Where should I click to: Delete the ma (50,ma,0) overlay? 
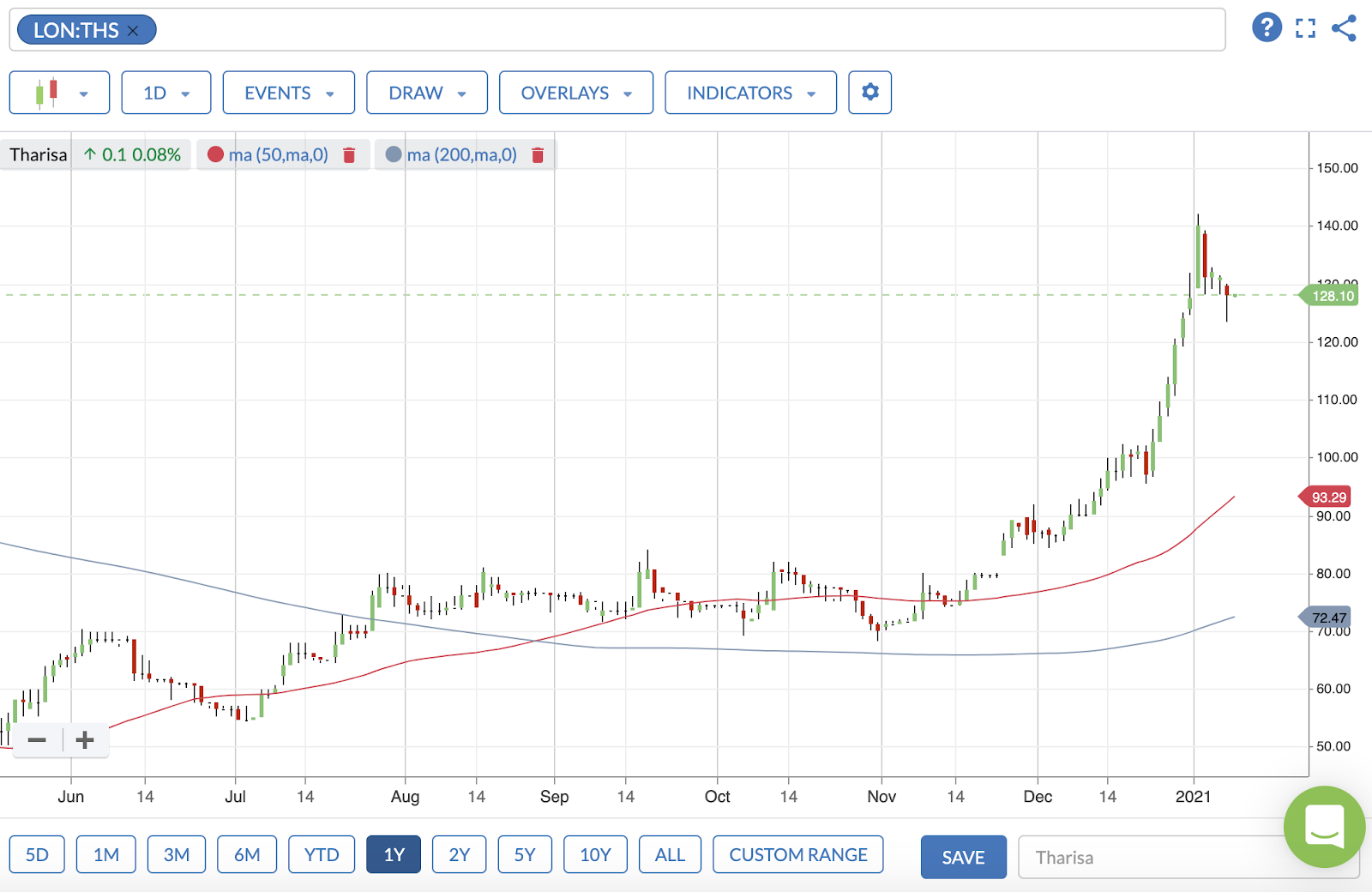pyautogui.click(x=349, y=155)
